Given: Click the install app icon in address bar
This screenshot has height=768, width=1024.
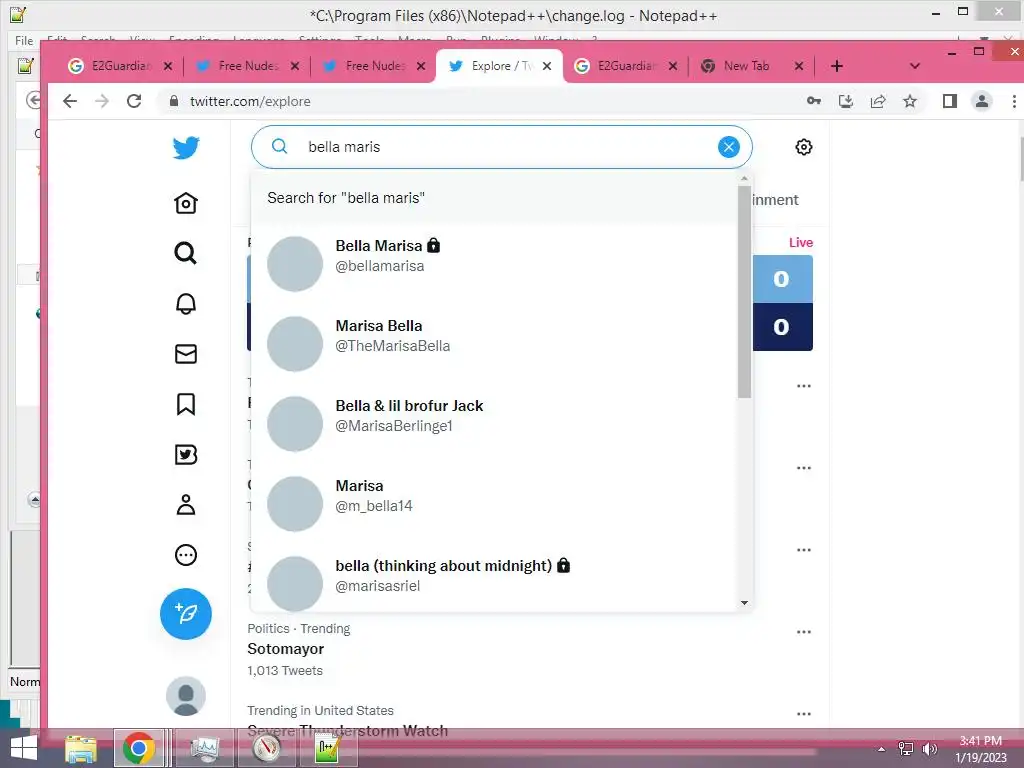Looking at the screenshot, I should 846,101.
